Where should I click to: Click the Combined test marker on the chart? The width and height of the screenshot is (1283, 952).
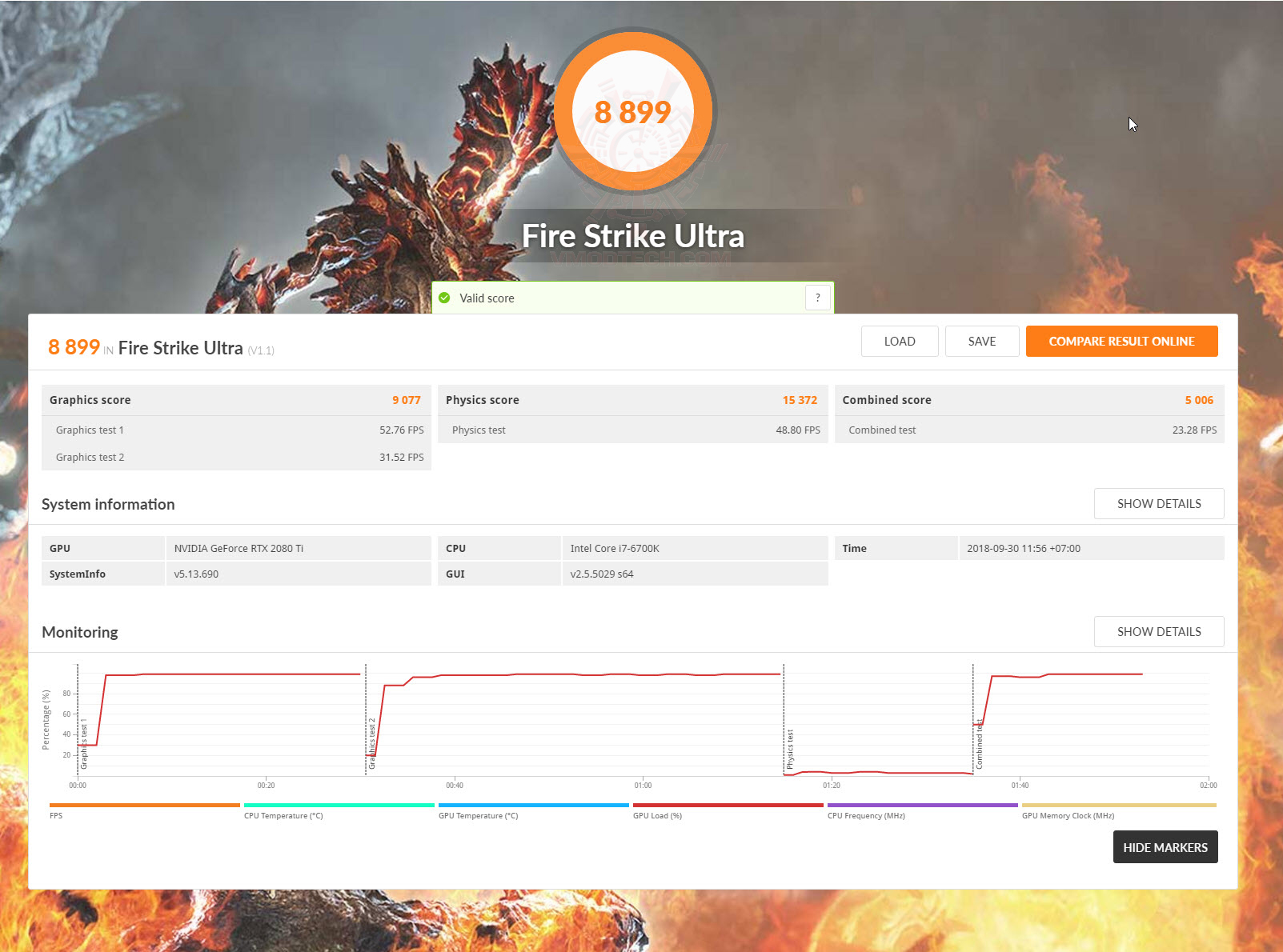pos(979,744)
